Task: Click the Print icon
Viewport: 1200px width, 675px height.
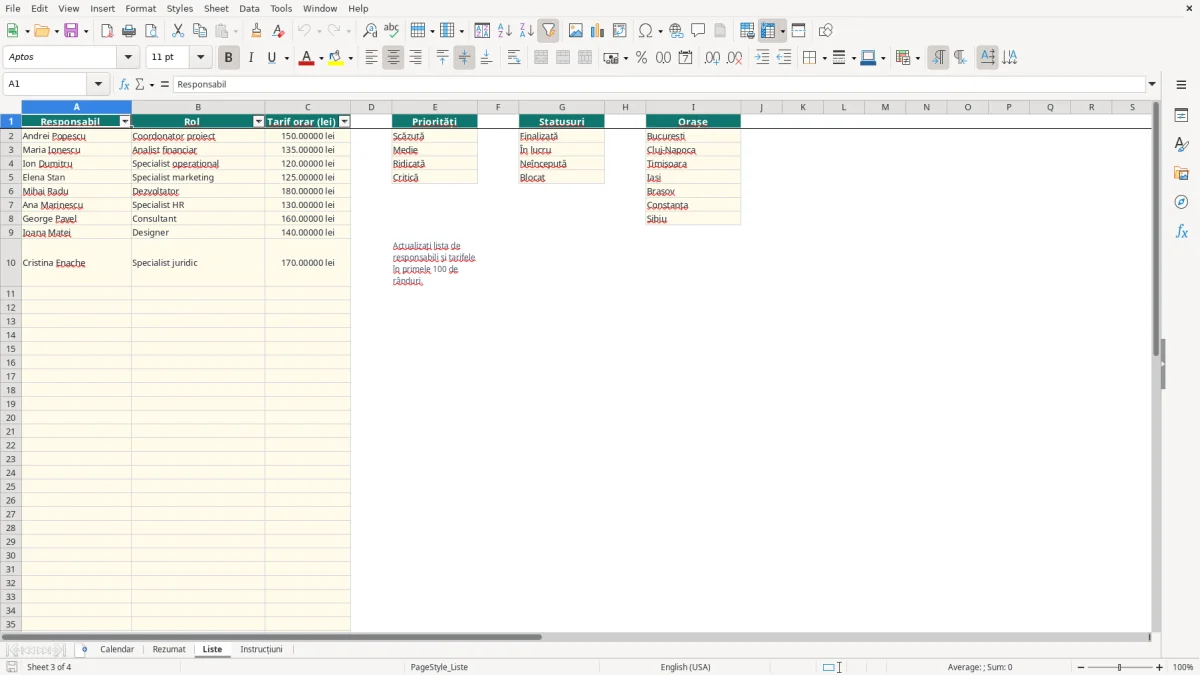Action: click(129, 31)
